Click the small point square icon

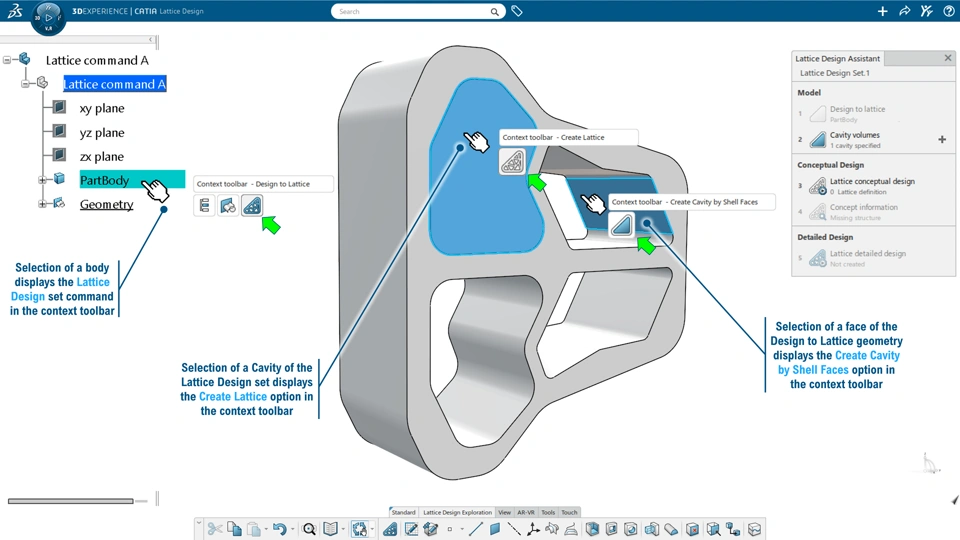(x=450, y=529)
